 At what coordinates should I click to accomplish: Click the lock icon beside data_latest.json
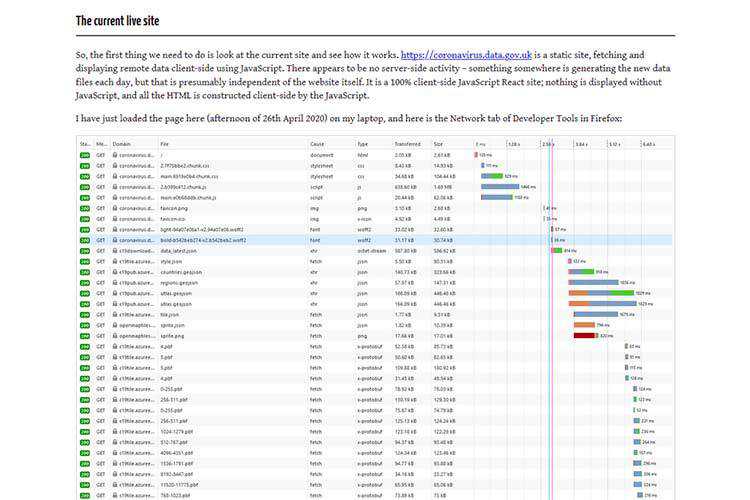point(115,251)
